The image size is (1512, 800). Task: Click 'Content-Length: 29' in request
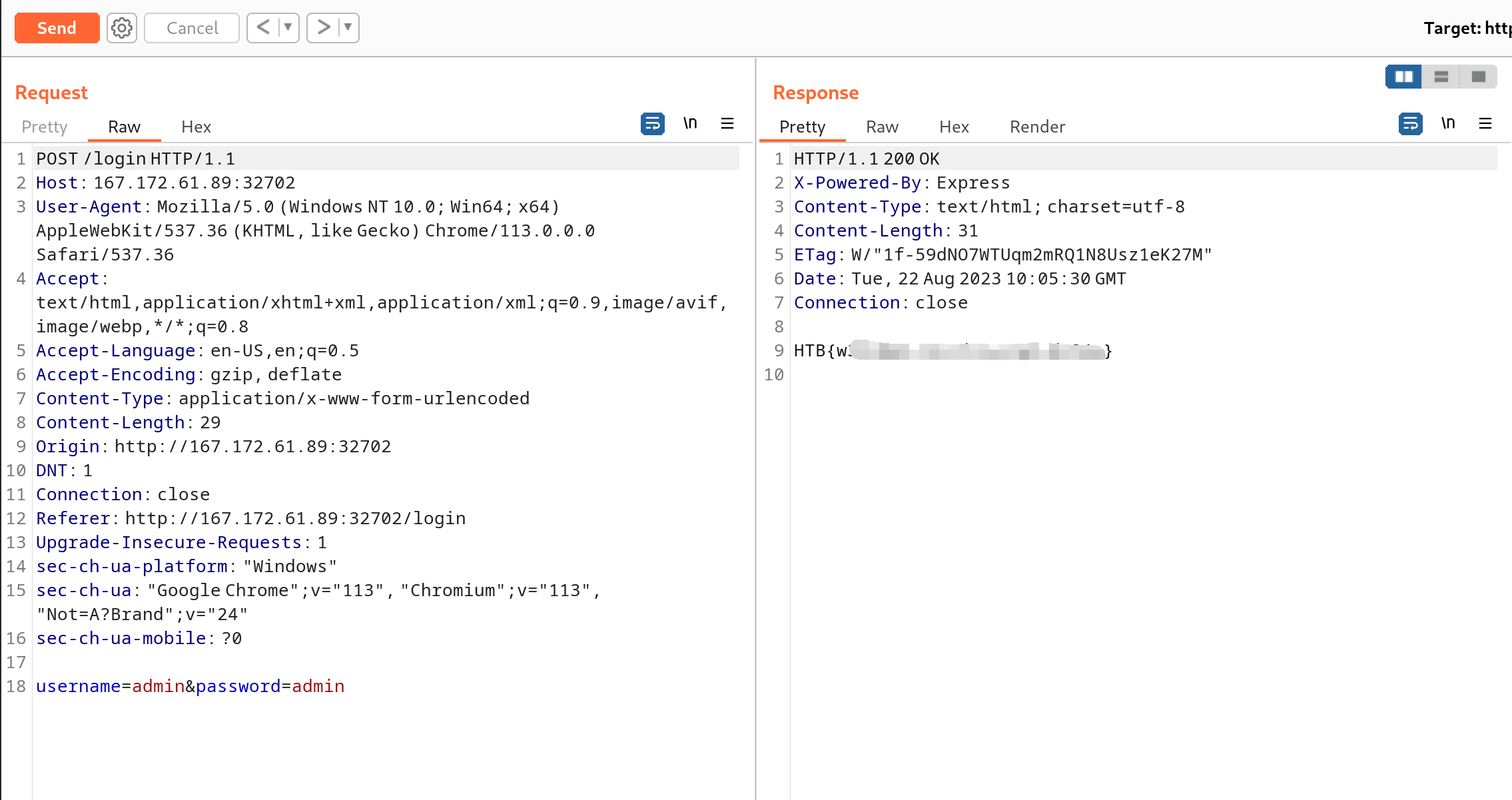pyautogui.click(x=129, y=422)
